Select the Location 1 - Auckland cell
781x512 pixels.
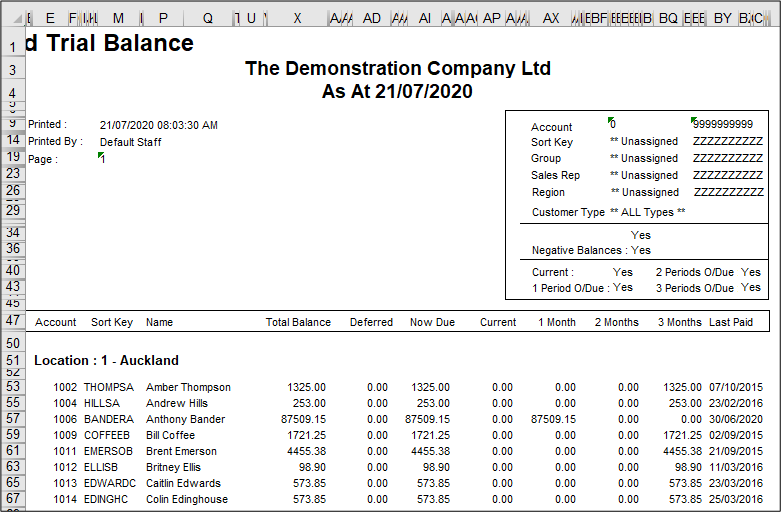pyautogui.click(x=106, y=361)
